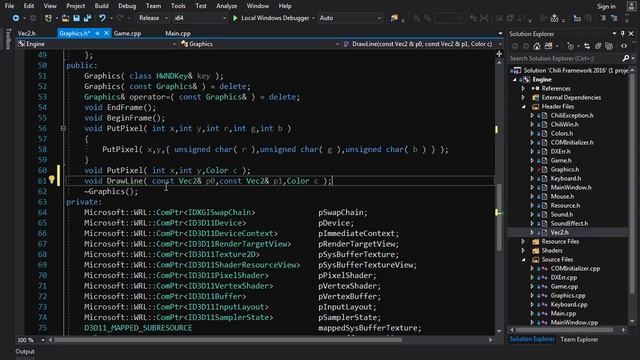
Task: Close the Graphics.h tab
Action: pyautogui.click(x=107, y=33)
